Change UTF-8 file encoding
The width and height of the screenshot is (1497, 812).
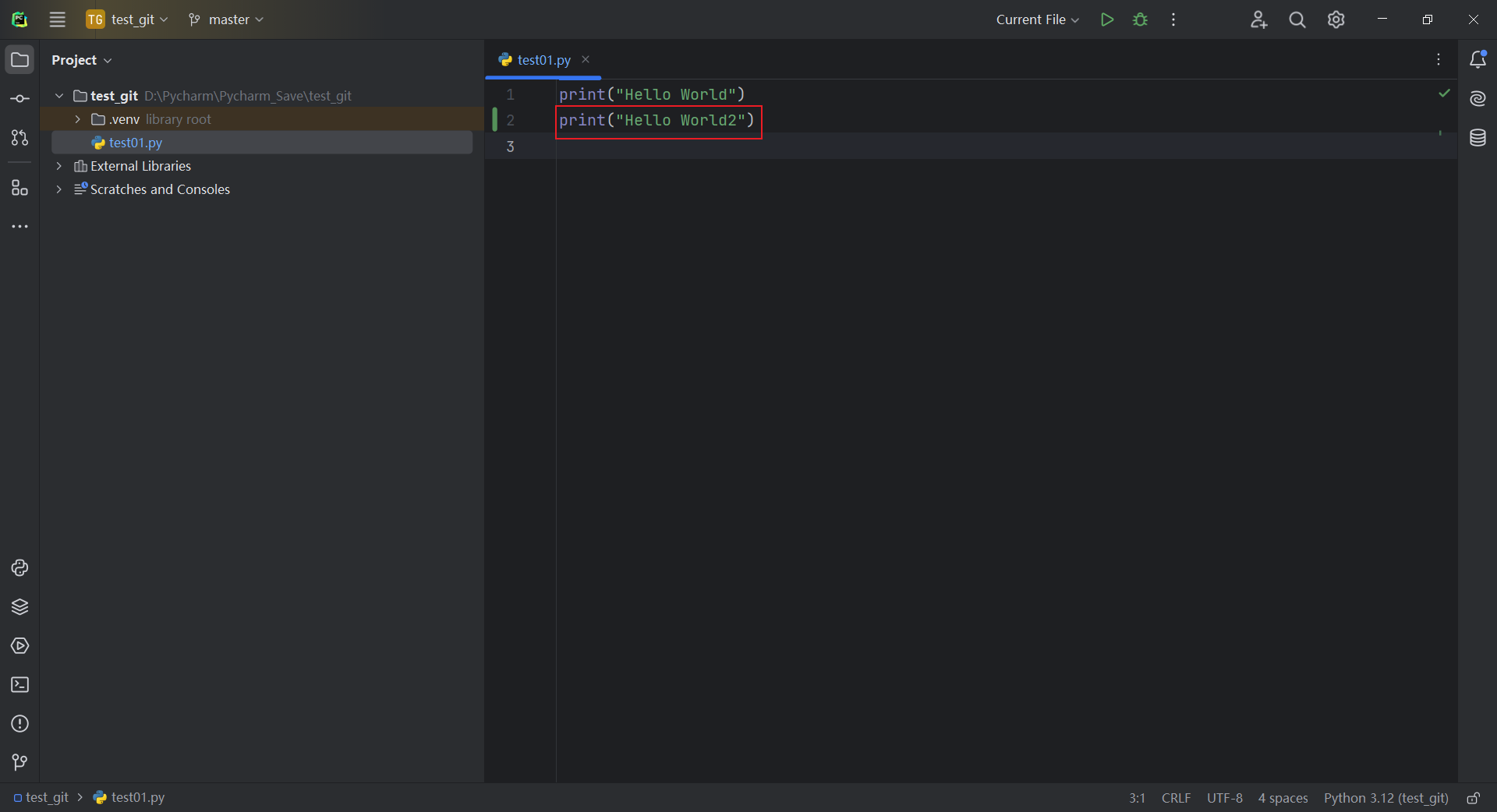click(x=1225, y=798)
